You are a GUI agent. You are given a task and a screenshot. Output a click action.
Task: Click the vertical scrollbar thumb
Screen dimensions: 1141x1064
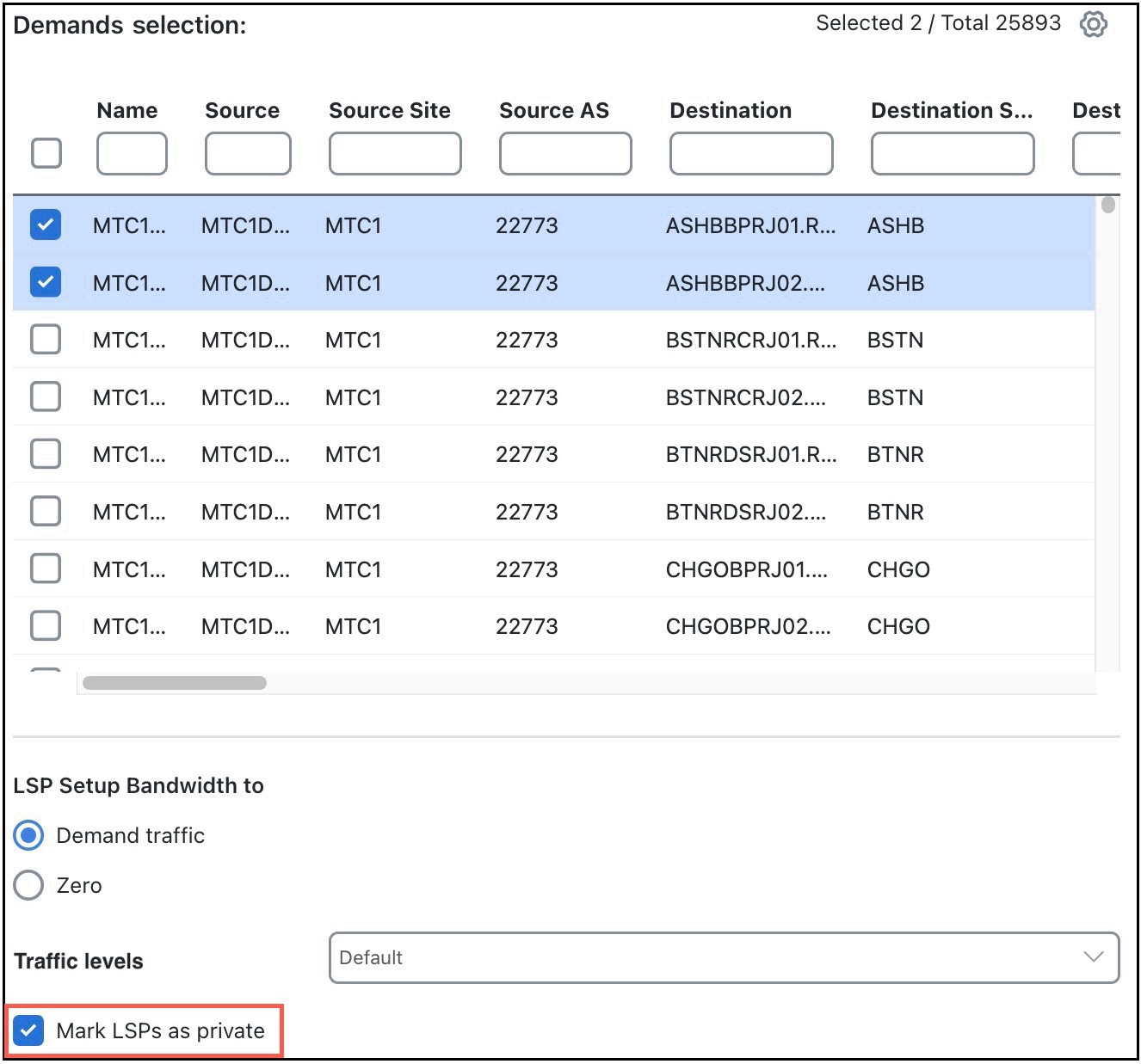tap(1108, 205)
